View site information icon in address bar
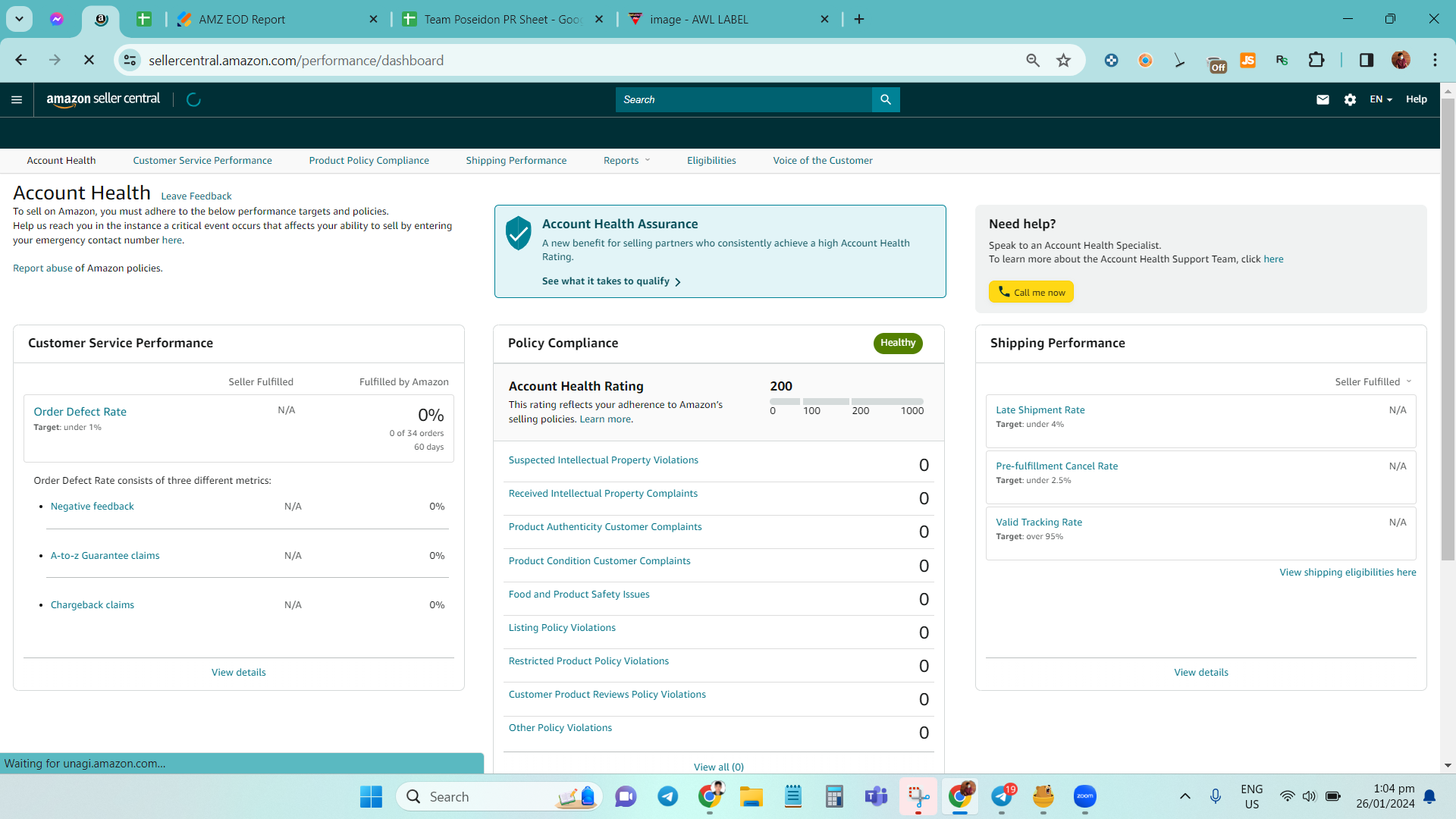1456x819 pixels. point(130,60)
